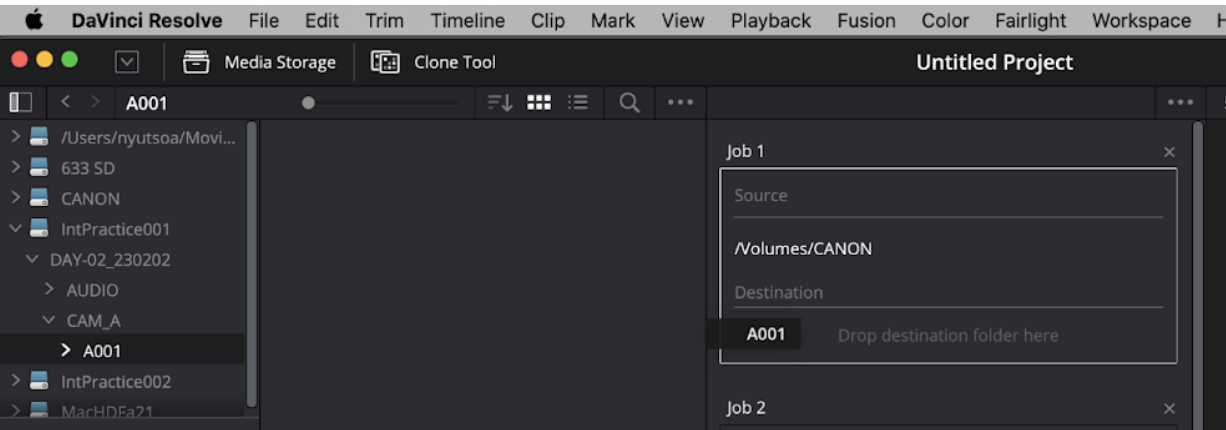The width and height of the screenshot is (1226, 430).
Task: Select the 633 SD drive
Action: (x=87, y=168)
